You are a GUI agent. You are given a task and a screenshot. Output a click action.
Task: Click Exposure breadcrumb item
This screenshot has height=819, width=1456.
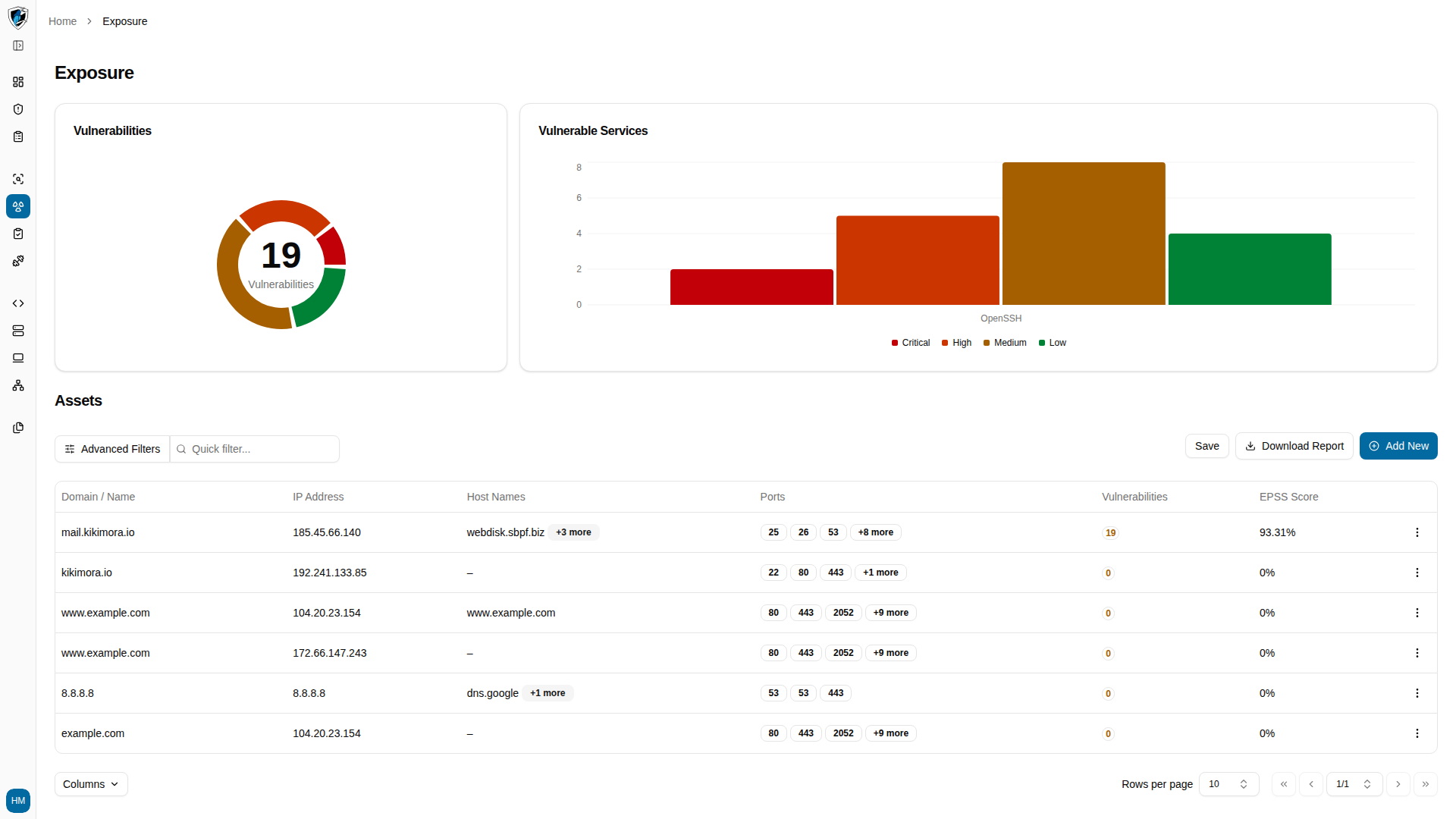coord(124,21)
